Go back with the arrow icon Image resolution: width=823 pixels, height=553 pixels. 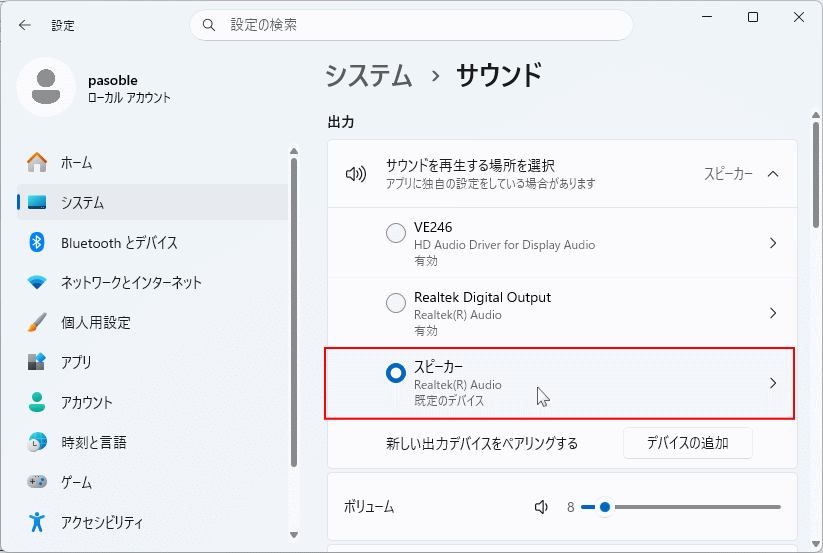25,25
